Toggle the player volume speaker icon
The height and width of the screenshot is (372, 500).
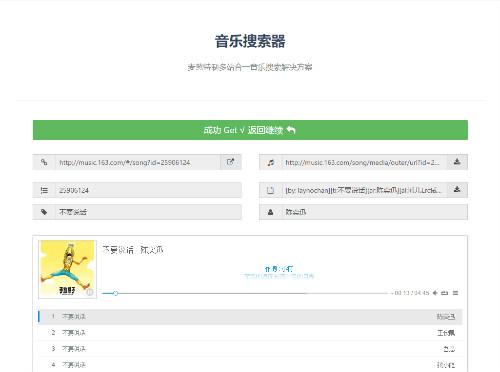pyautogui.click(x=435, y=293)
